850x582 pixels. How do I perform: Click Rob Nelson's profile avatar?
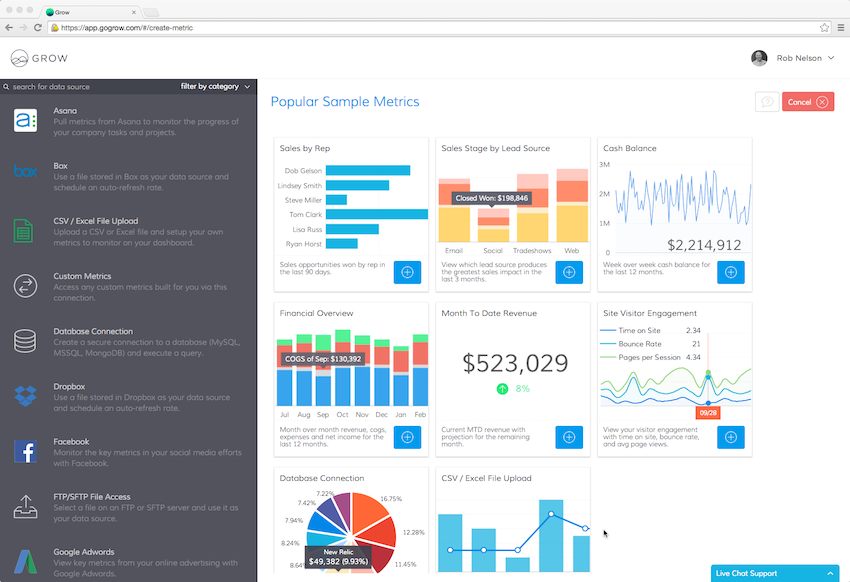pos(759,58)
